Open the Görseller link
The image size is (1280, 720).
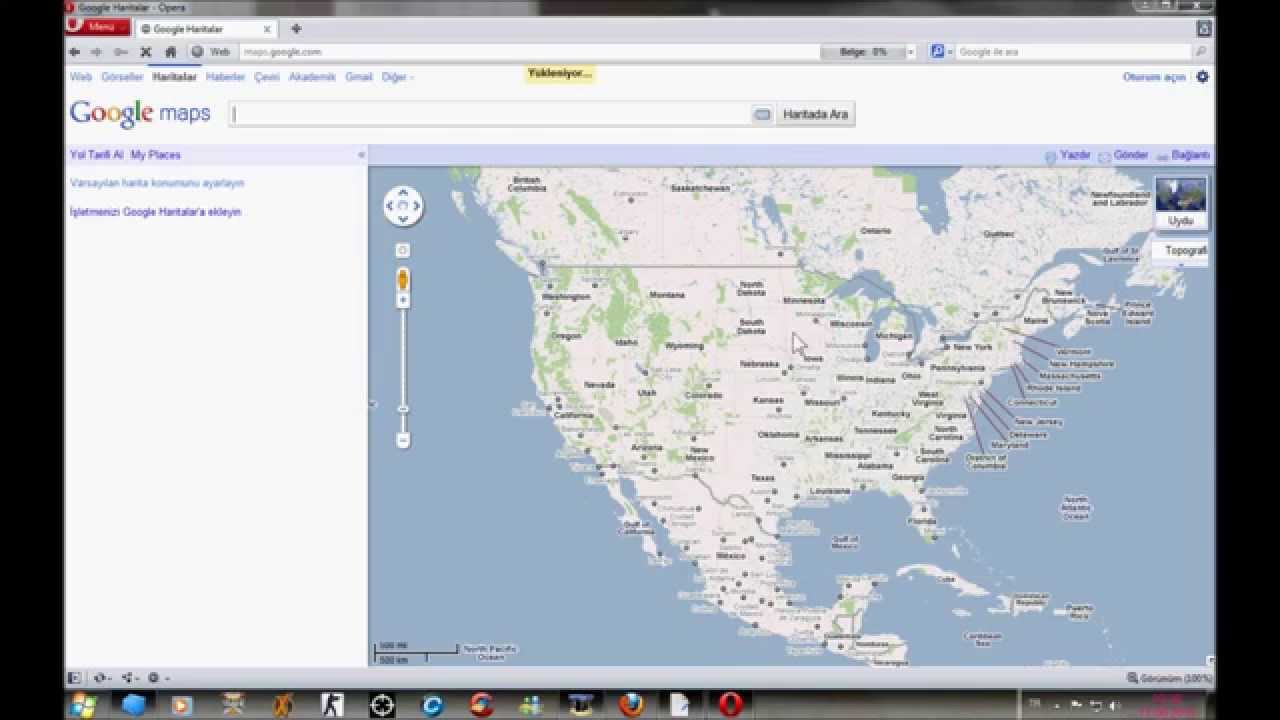tap(122, 77)
